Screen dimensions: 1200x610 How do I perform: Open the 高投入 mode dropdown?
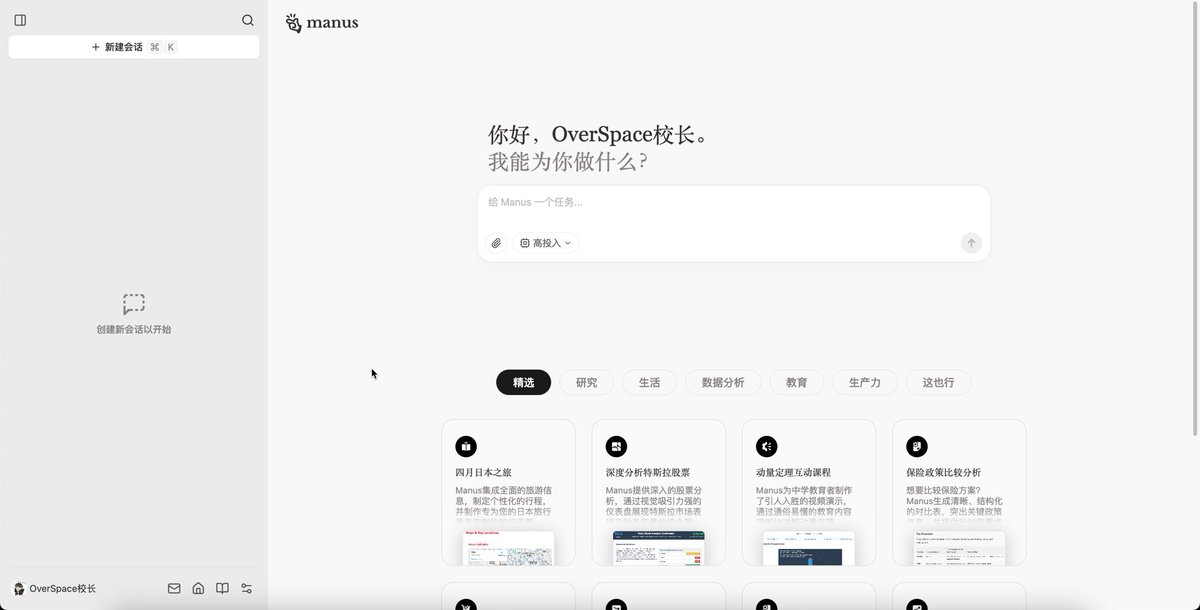tap(546, 243)
